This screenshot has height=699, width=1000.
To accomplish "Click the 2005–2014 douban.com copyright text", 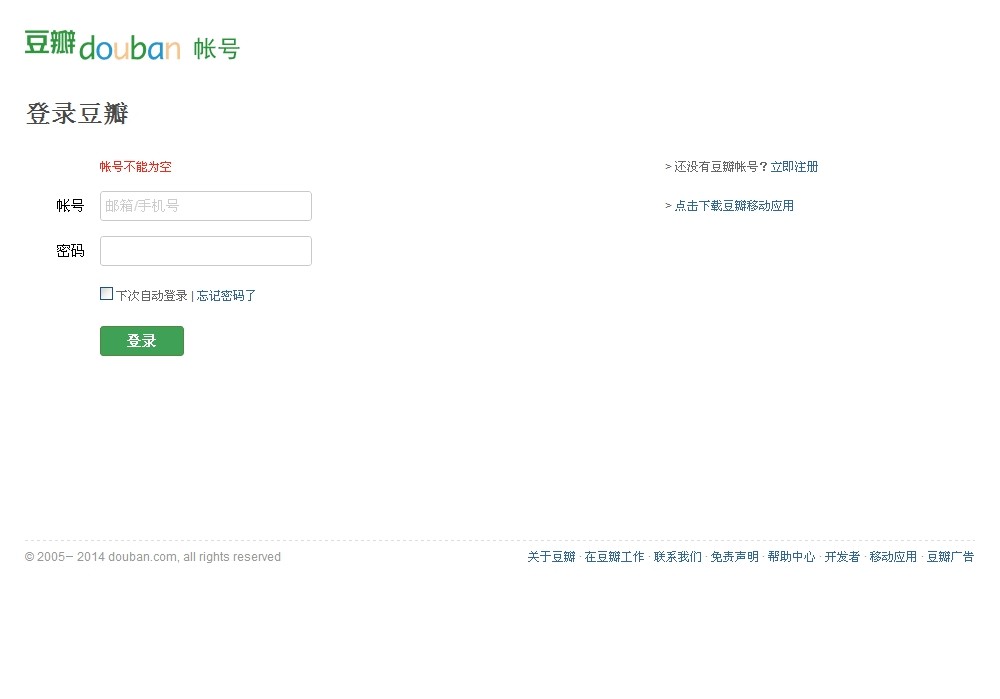I will 152,557.
